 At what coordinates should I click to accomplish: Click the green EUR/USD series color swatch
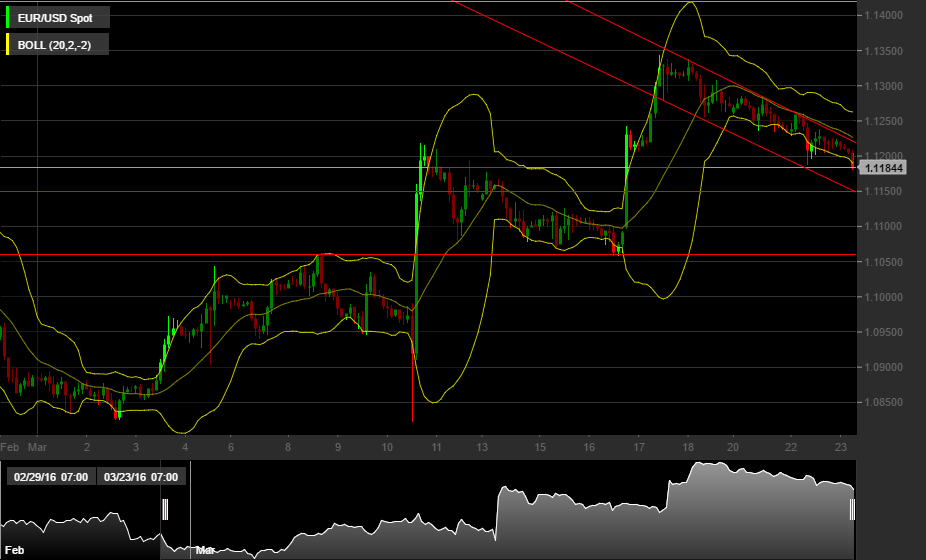[8, 17]
